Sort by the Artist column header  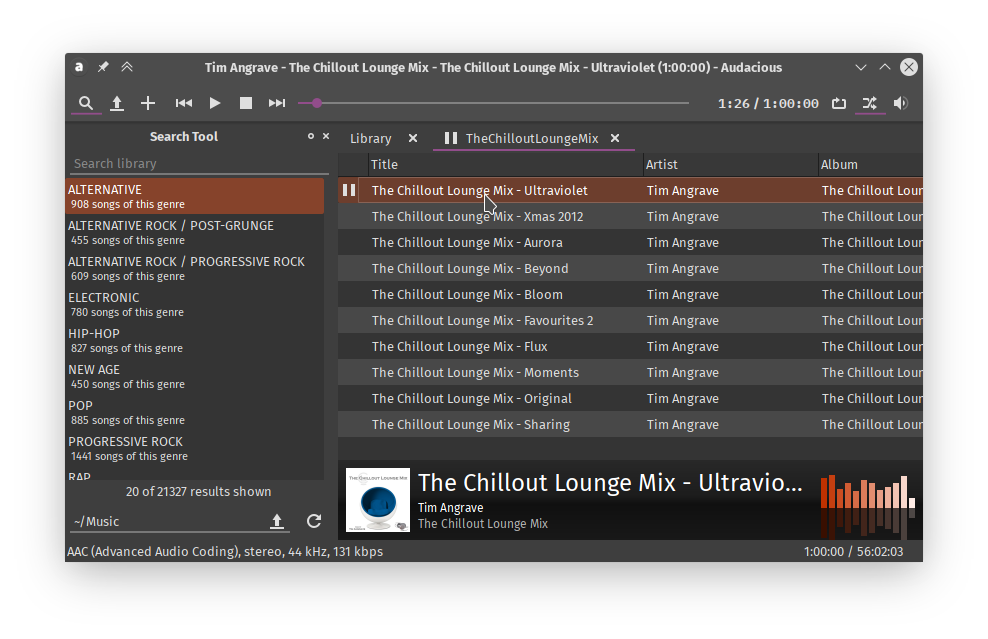click(730, 164)
